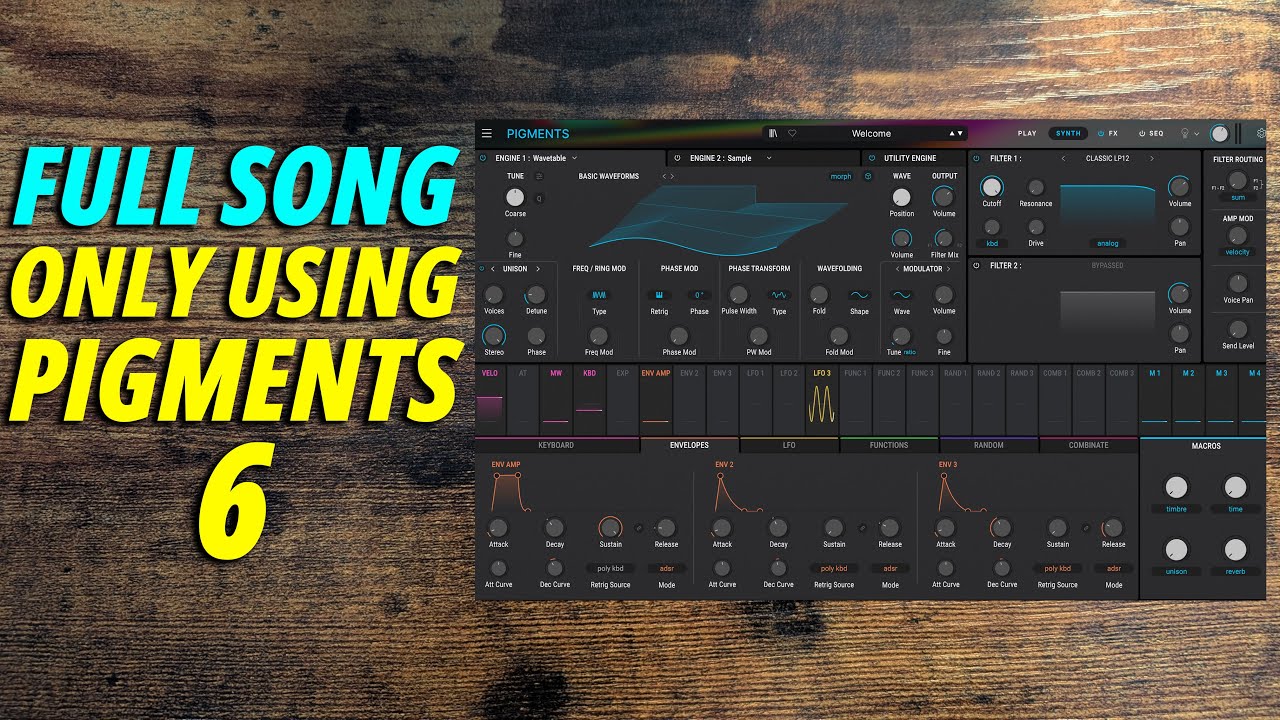Select the Wavefolding Shape sine icon

[859, 295]
